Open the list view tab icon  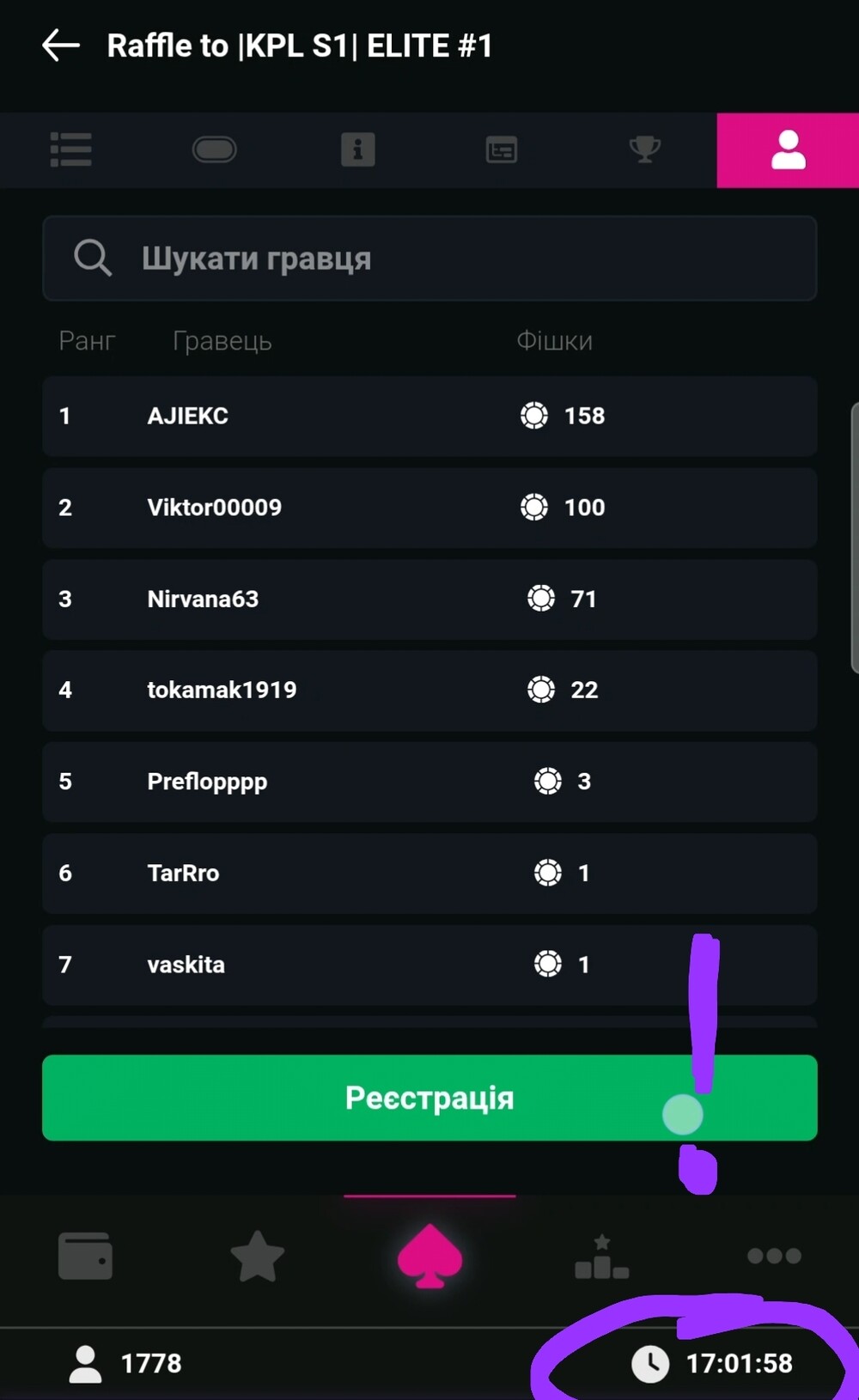click(71, 149)
